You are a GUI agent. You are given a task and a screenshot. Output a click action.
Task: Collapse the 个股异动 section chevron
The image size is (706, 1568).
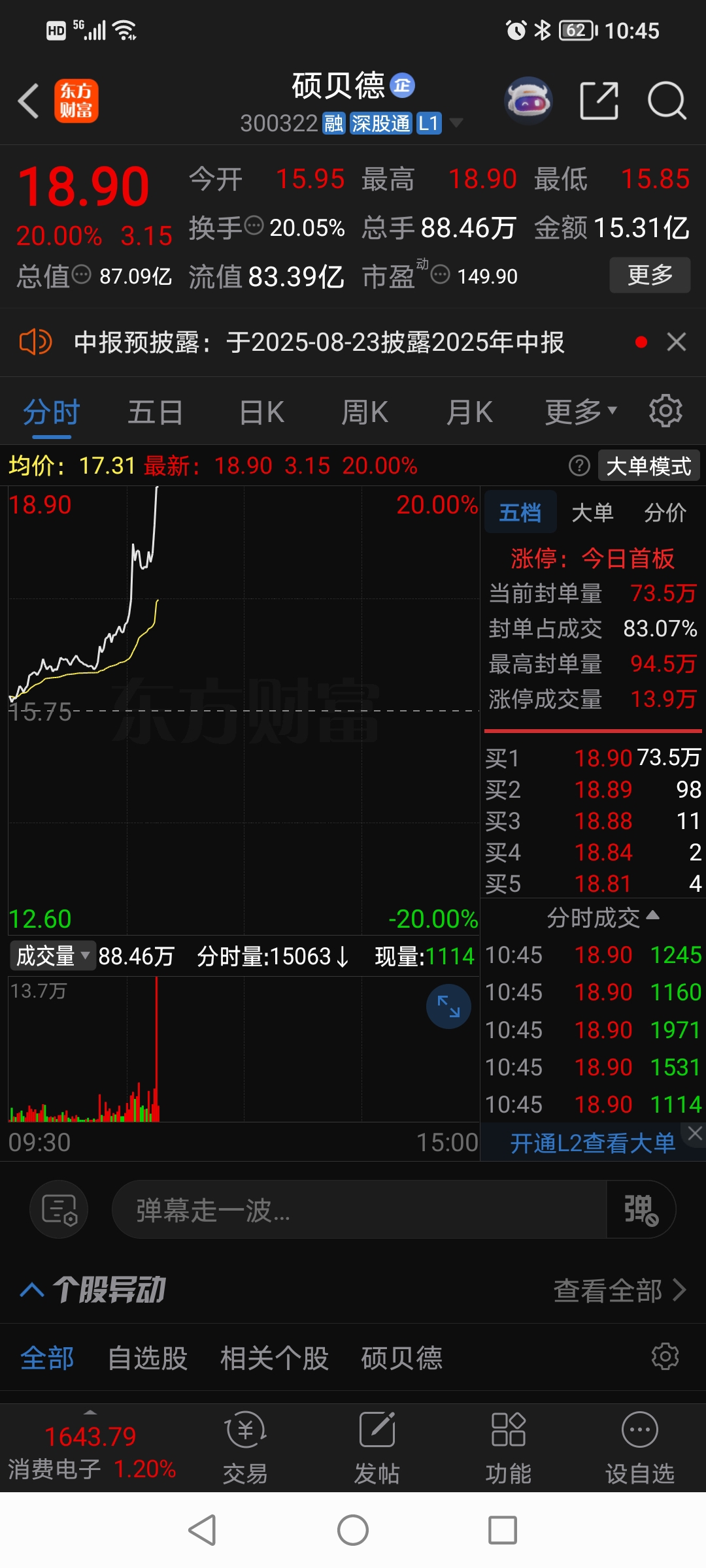pyautogui.click(x=32, y=1290)
